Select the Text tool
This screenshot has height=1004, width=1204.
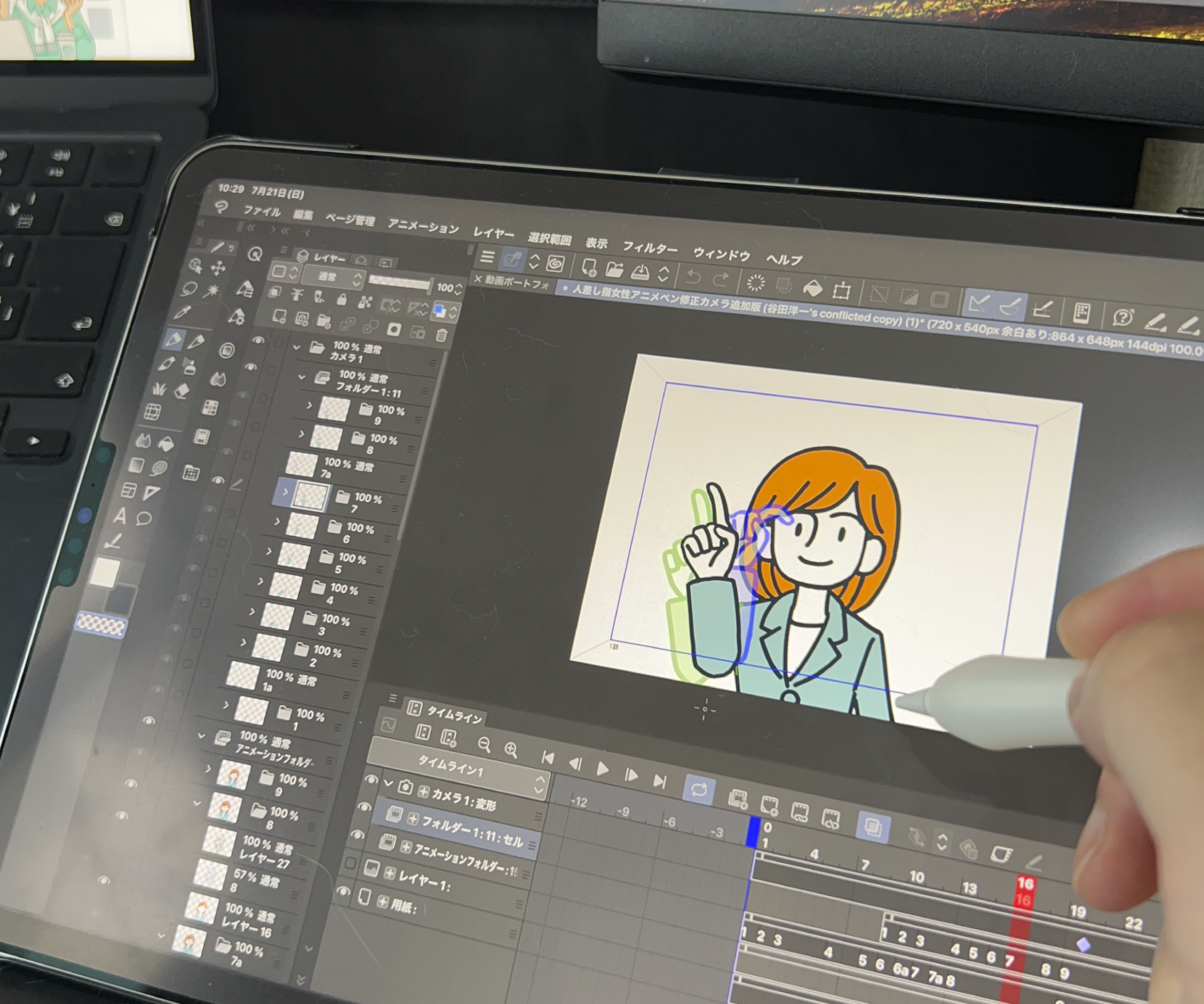click(x=120, y=516)
